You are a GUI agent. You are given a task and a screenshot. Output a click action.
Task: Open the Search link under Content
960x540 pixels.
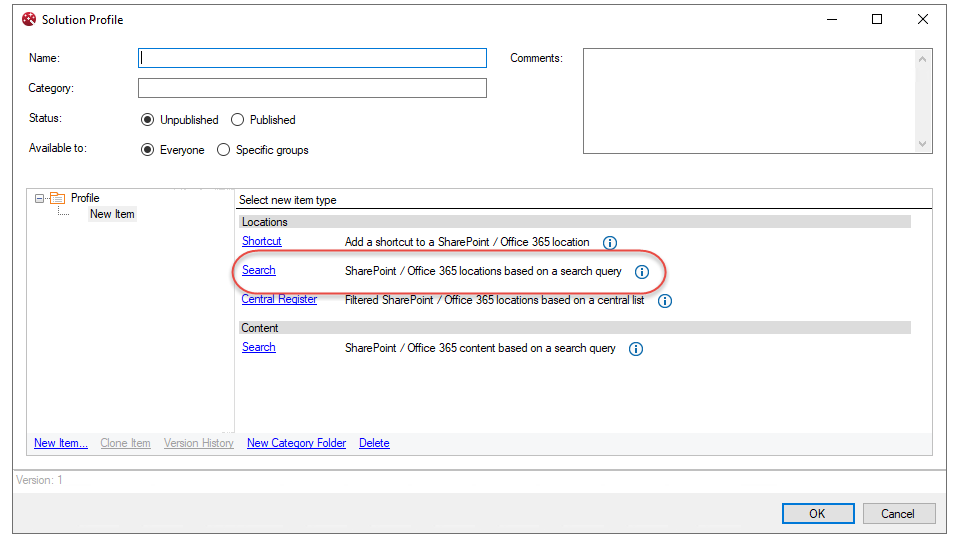click(258, 347)
